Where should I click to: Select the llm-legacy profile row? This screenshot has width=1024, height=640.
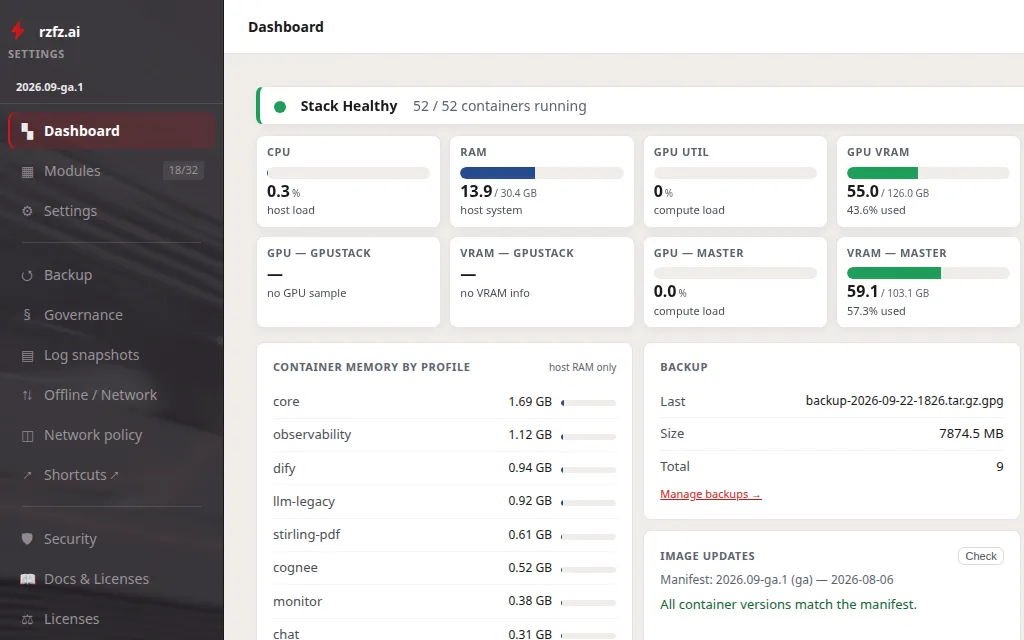[x=444, y=502]
